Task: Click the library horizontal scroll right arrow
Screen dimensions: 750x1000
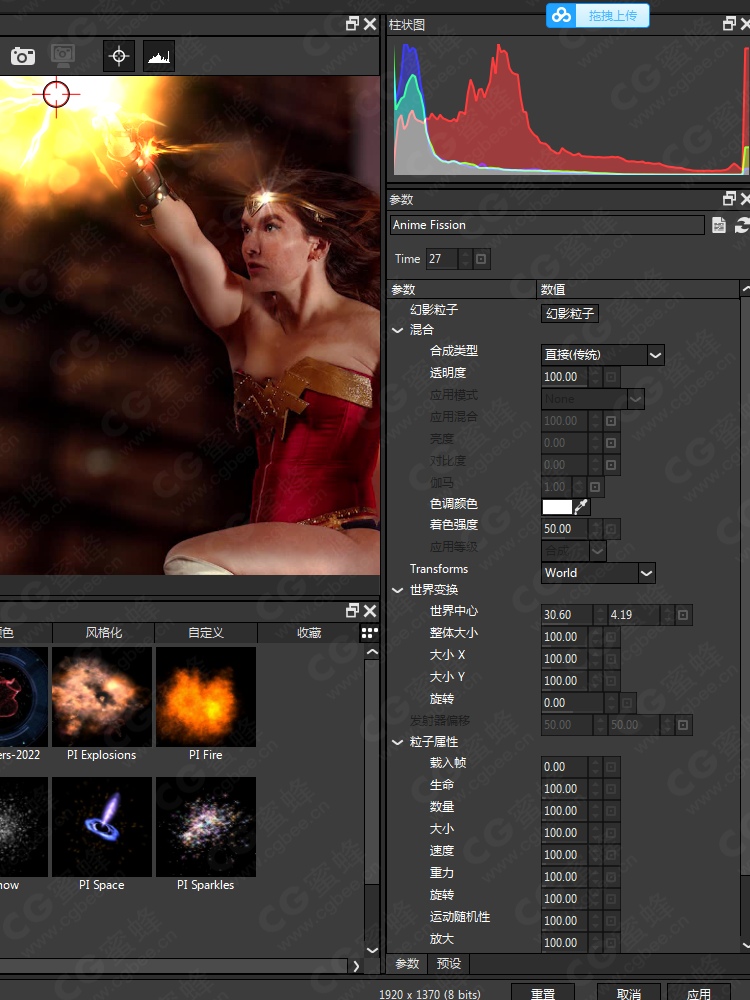Action: [x=356, y=966]
